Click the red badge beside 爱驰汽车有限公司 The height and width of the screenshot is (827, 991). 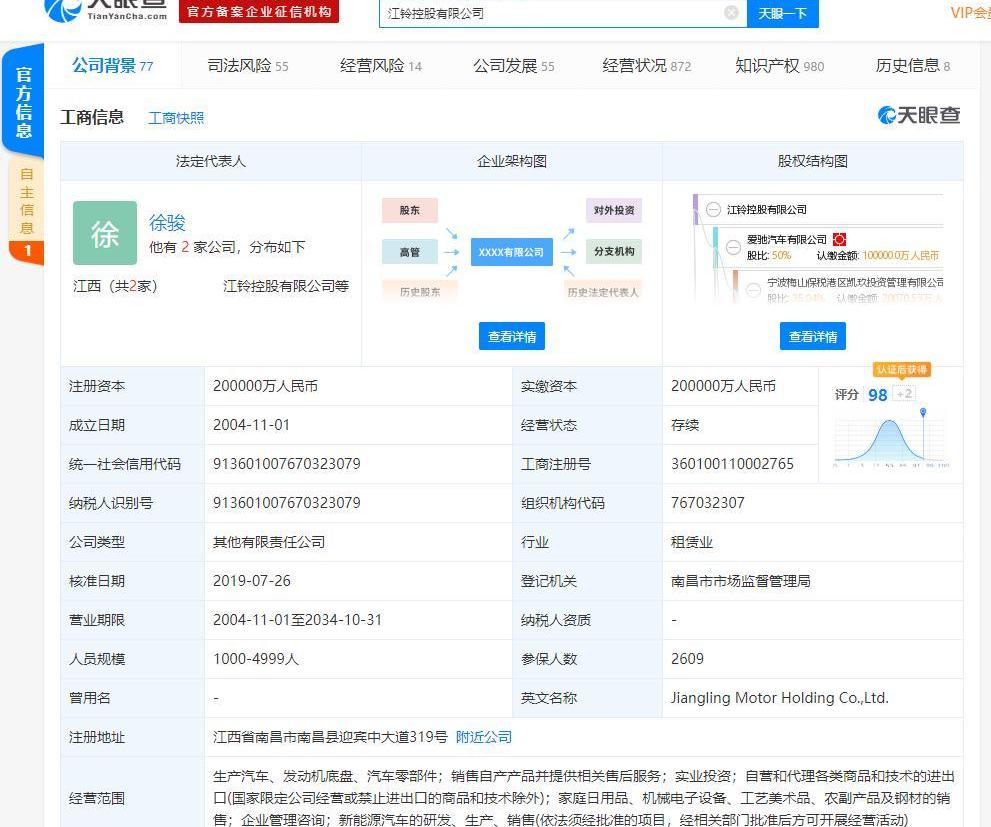point(839,239)
